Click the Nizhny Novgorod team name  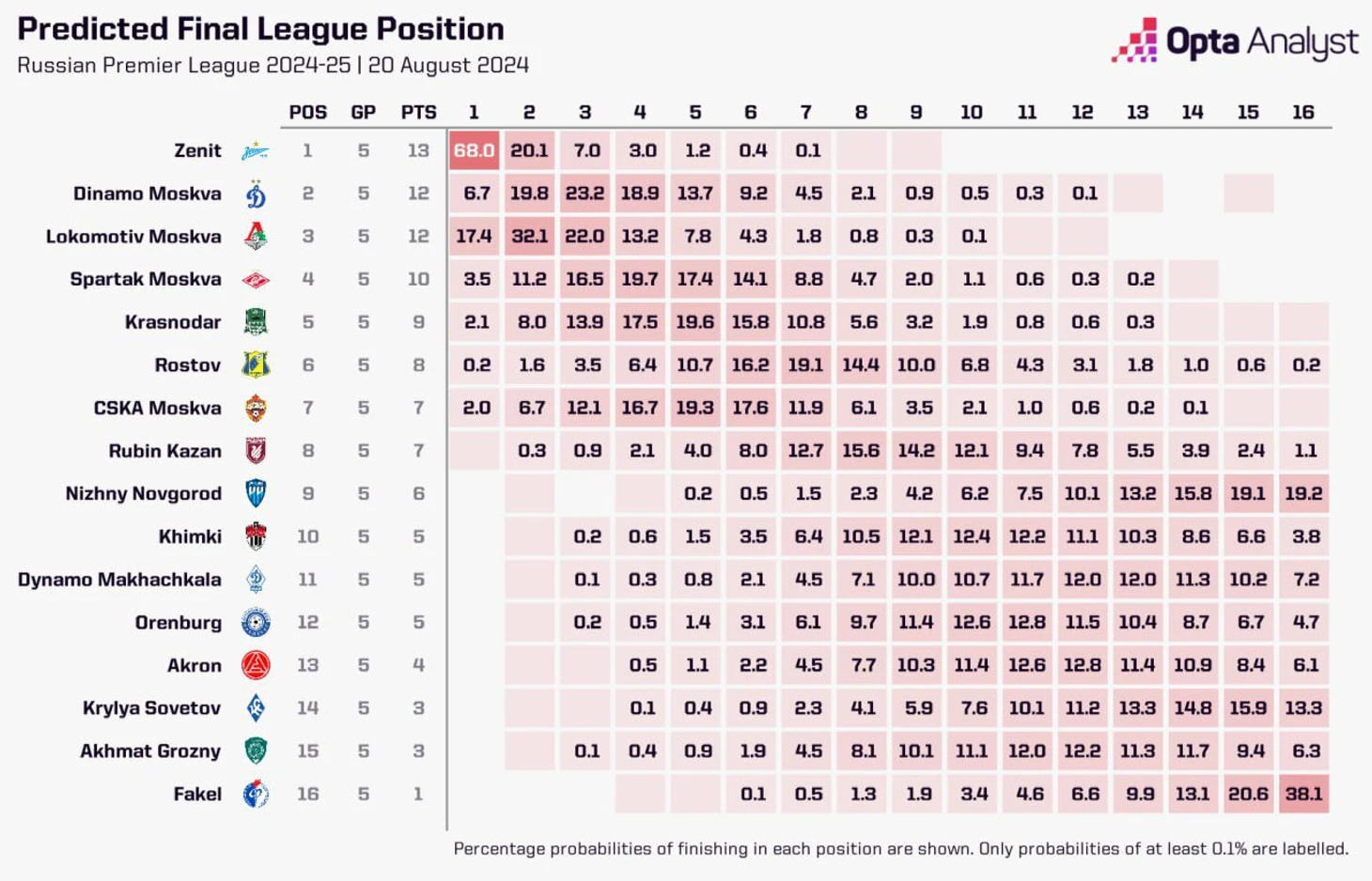coord(144,494)
